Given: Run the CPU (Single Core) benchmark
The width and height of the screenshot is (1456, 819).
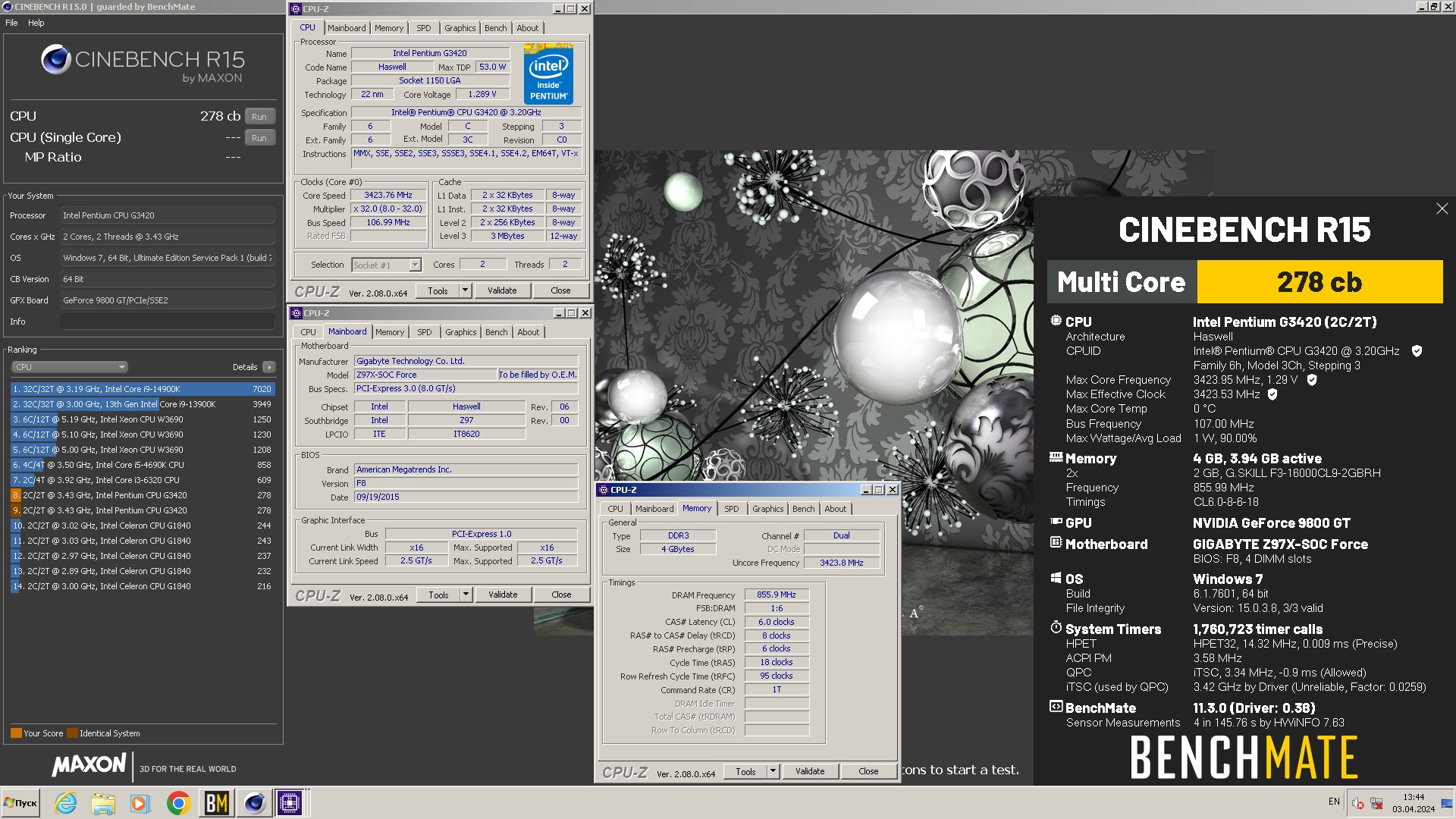Looking at the screenshot, I should point(259,138).
